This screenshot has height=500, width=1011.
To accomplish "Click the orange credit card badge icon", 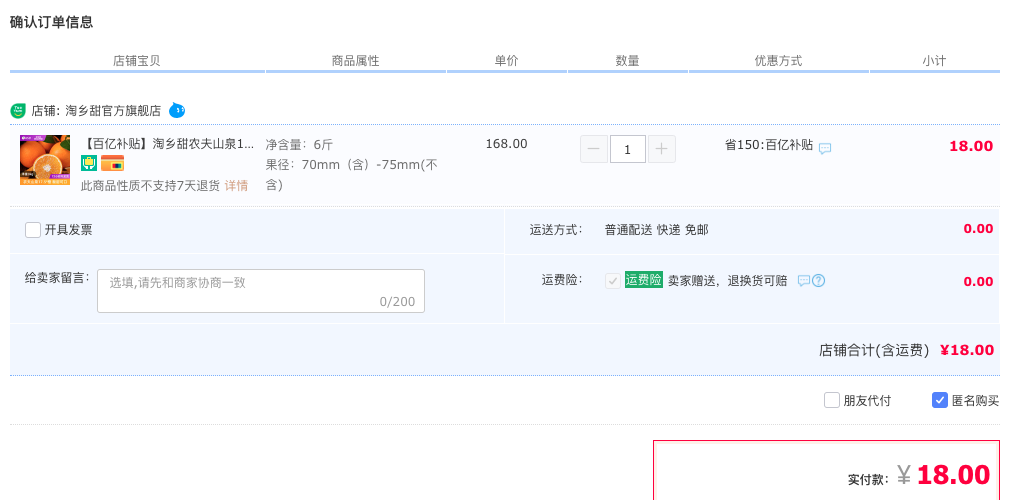I will pos(112,163).
